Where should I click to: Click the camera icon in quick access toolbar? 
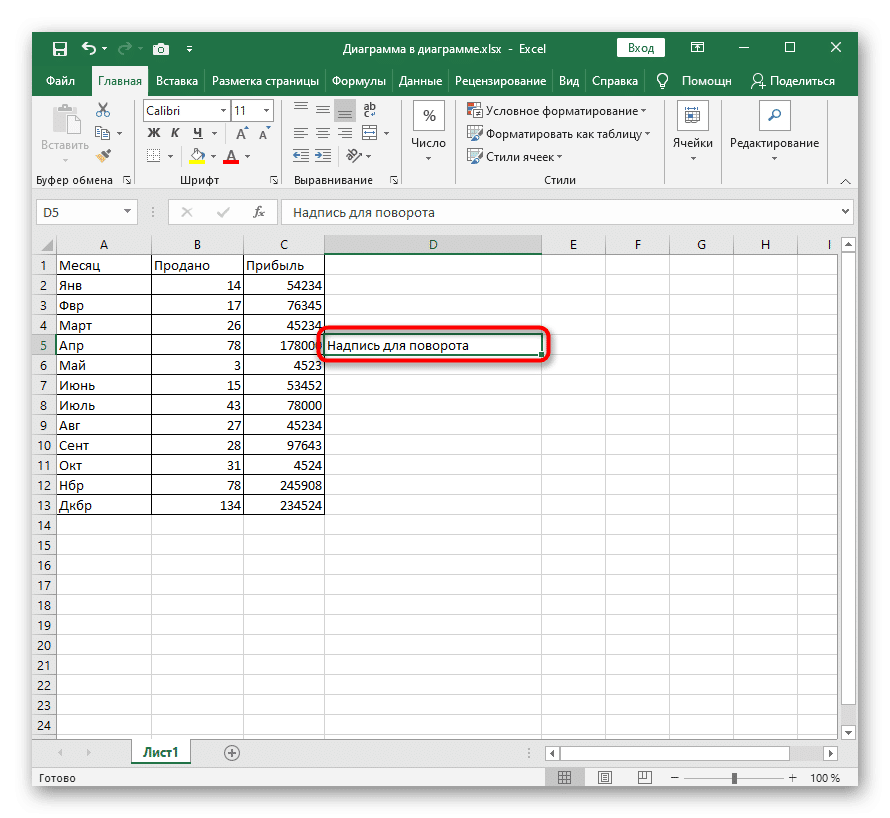(160, 48)
